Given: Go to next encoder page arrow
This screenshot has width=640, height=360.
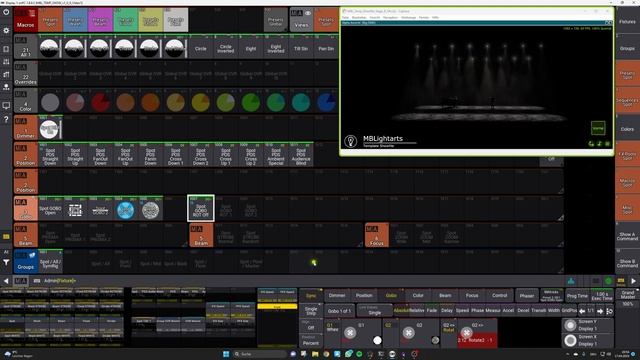Looking at the screenshot, I should (600, 311).
